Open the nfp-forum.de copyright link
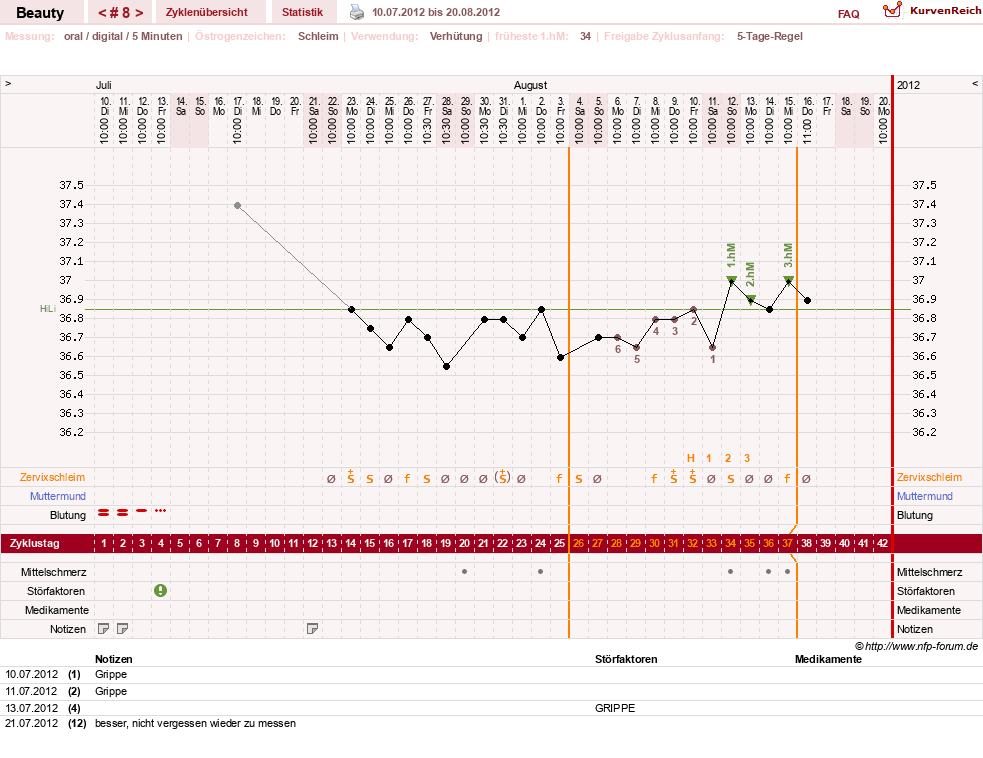The width and height of the screenshot is (983, 758). tap(916, 646)
